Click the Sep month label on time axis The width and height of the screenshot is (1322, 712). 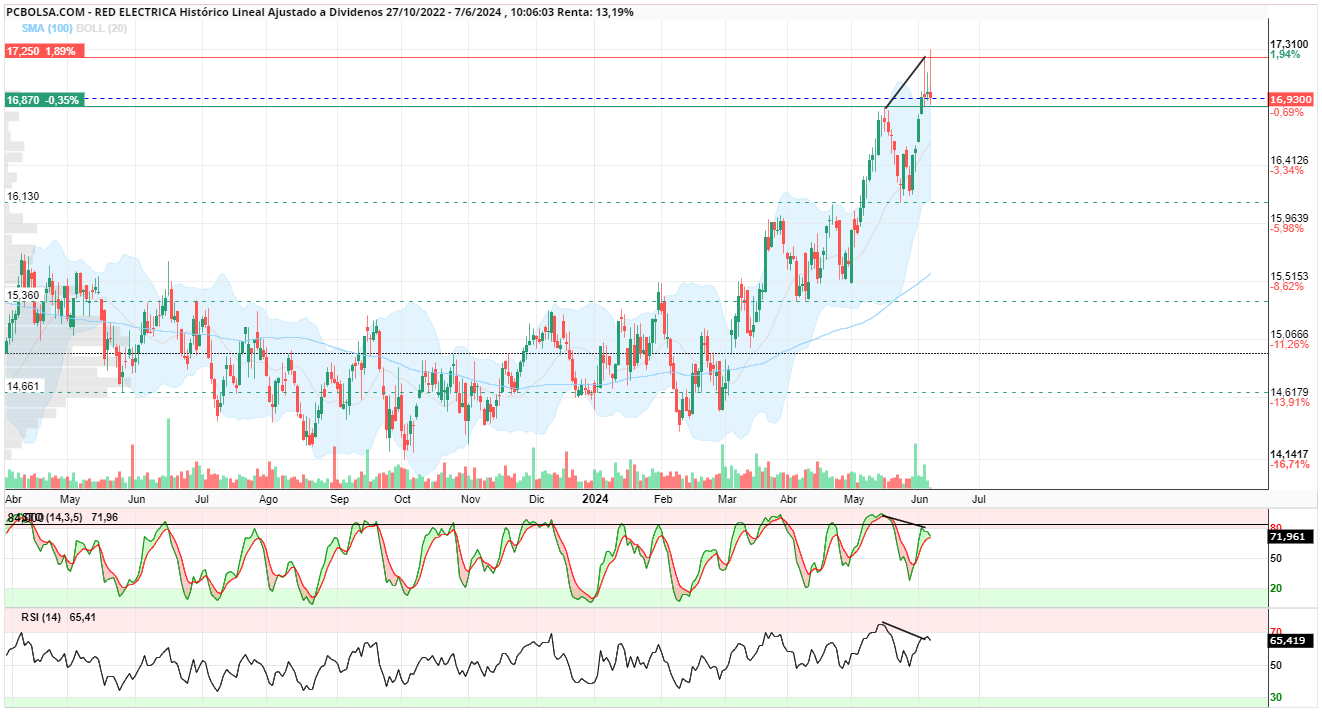pos(340,498)
